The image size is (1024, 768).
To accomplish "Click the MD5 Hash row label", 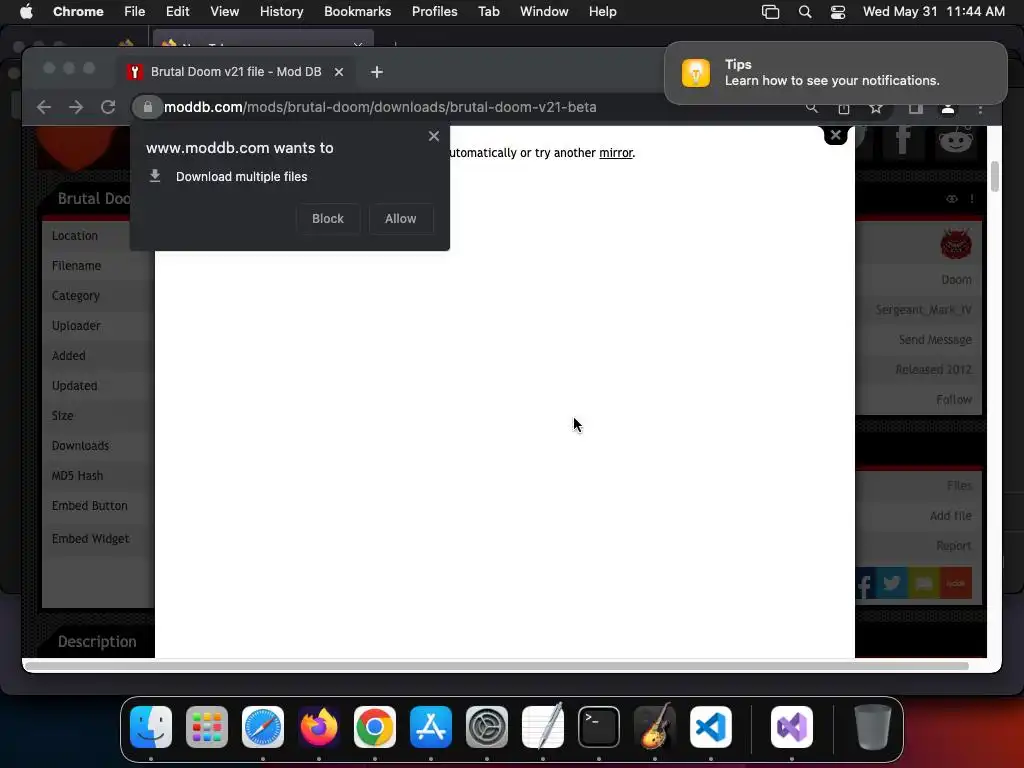I will pos(77,476).
